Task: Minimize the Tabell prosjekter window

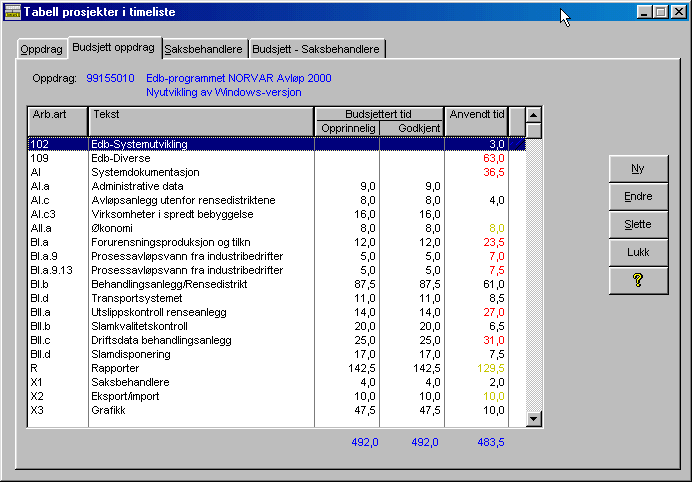Action: [x=644, y=11]
